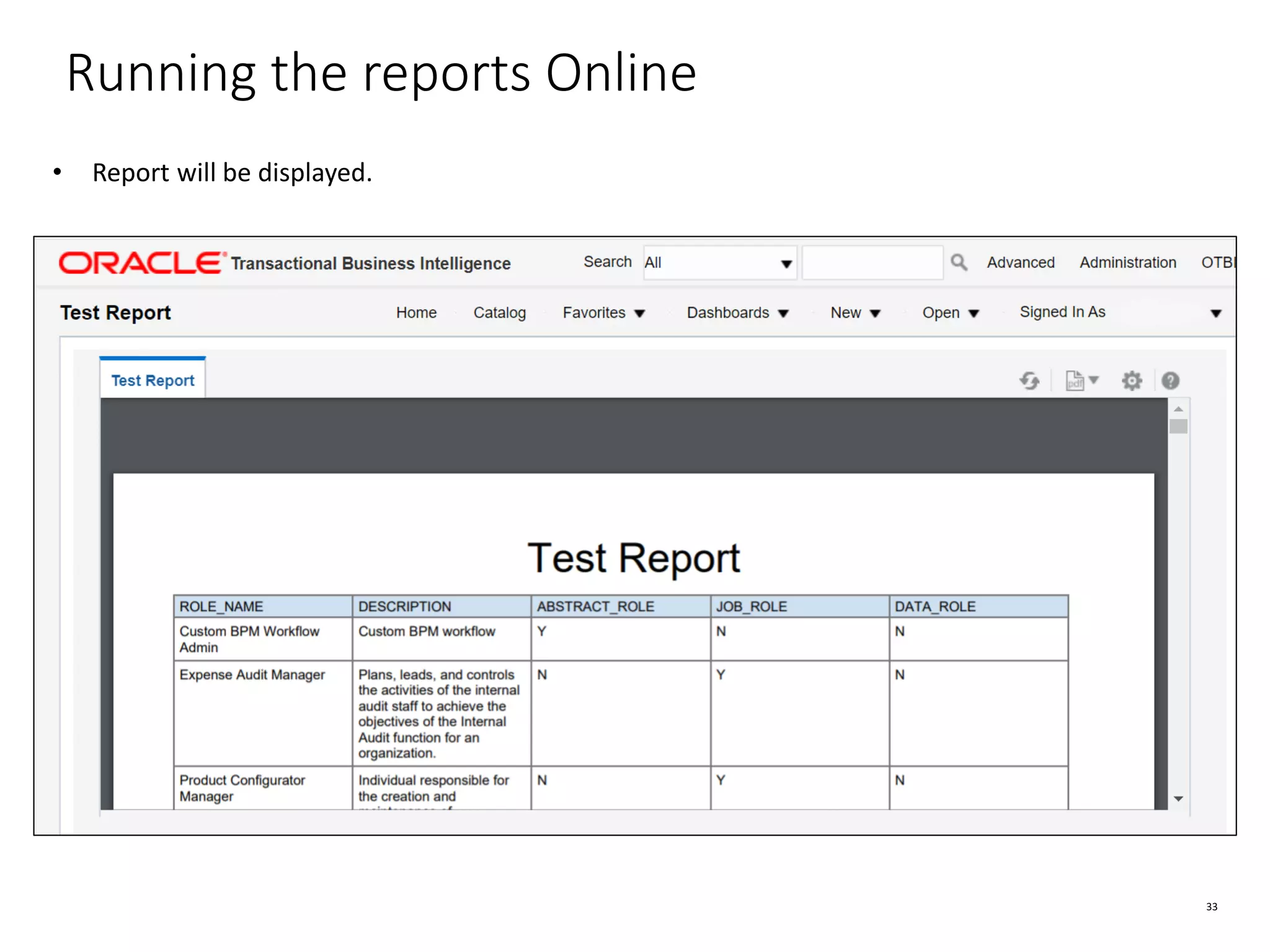The image size is (1270, 952).
Task: Click the JOB_ROLE column header
Action: click(x=800, y=607)
